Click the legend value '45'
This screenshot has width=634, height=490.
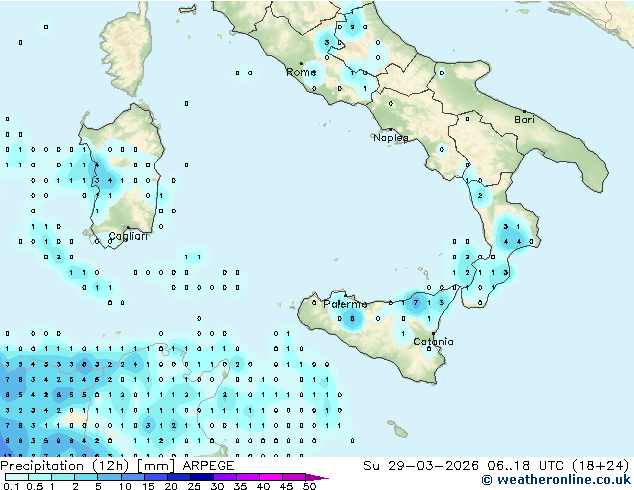tap(286, 486)
